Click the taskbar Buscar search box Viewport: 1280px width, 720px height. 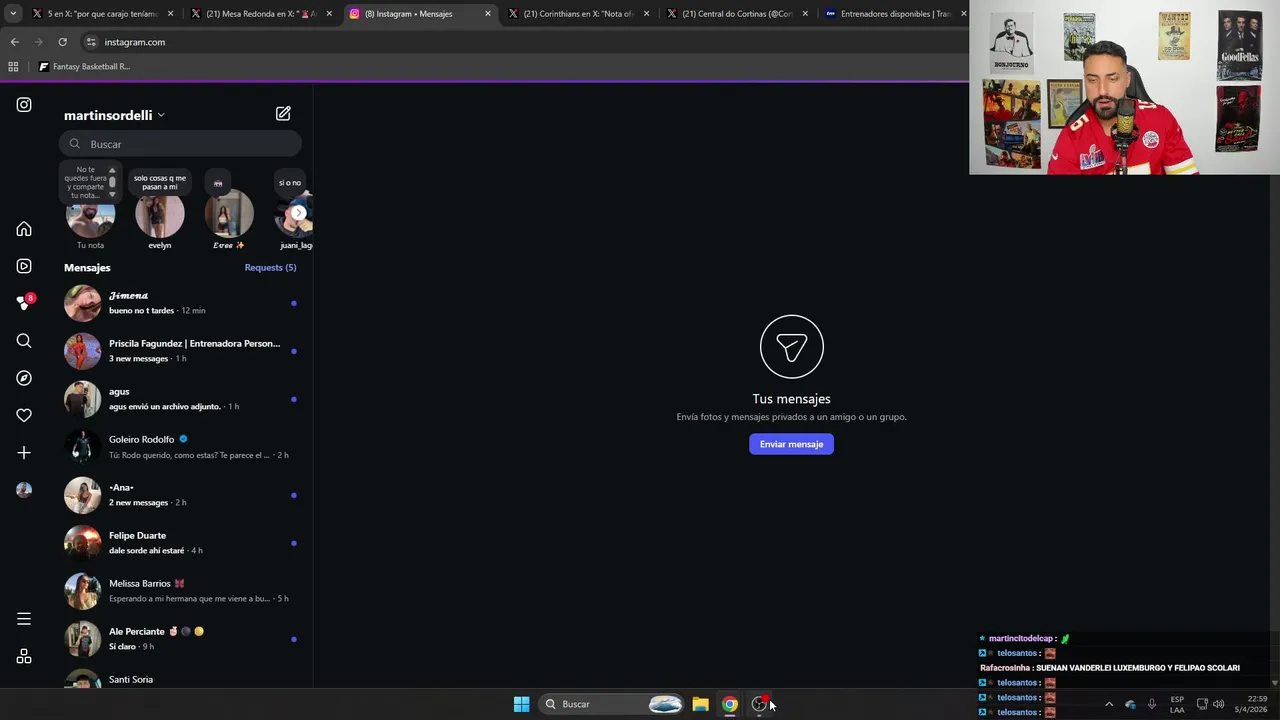pos(613,704)
